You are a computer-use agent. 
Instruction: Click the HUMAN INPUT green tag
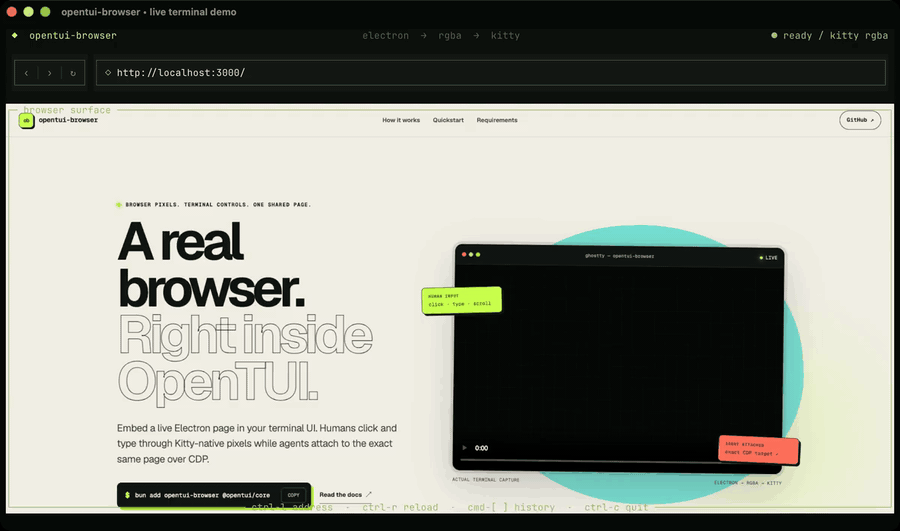point(461,300)
